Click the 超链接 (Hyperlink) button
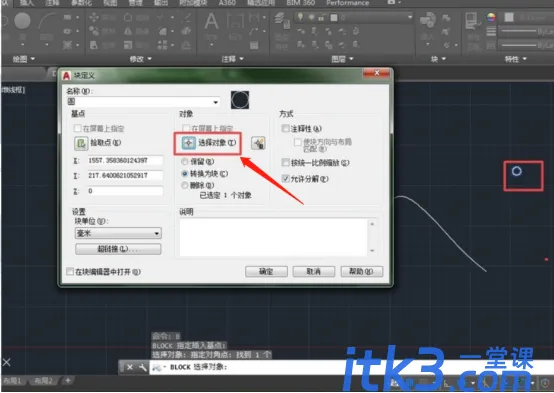Image resolution: width=554 pixels, height=393 pixels. 118,249
